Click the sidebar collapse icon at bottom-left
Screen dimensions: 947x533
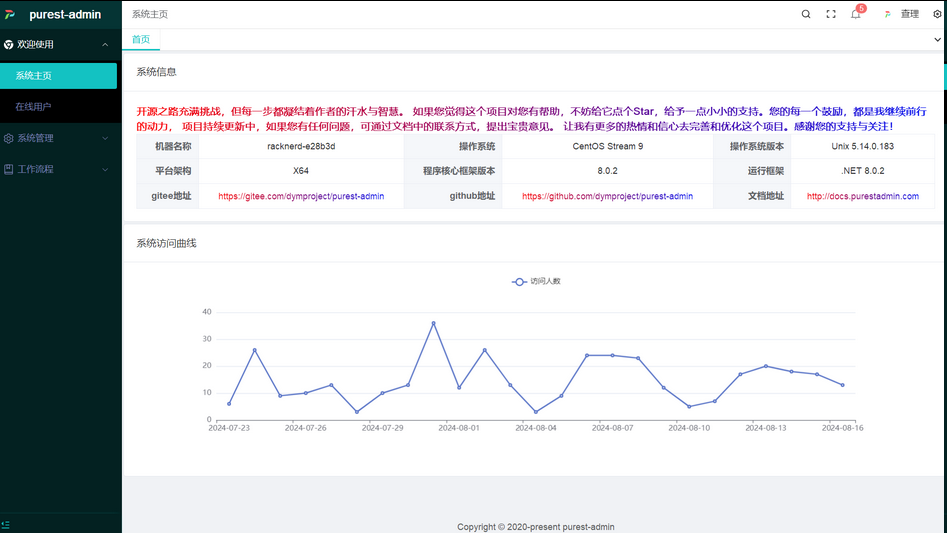tap(7, 523)
